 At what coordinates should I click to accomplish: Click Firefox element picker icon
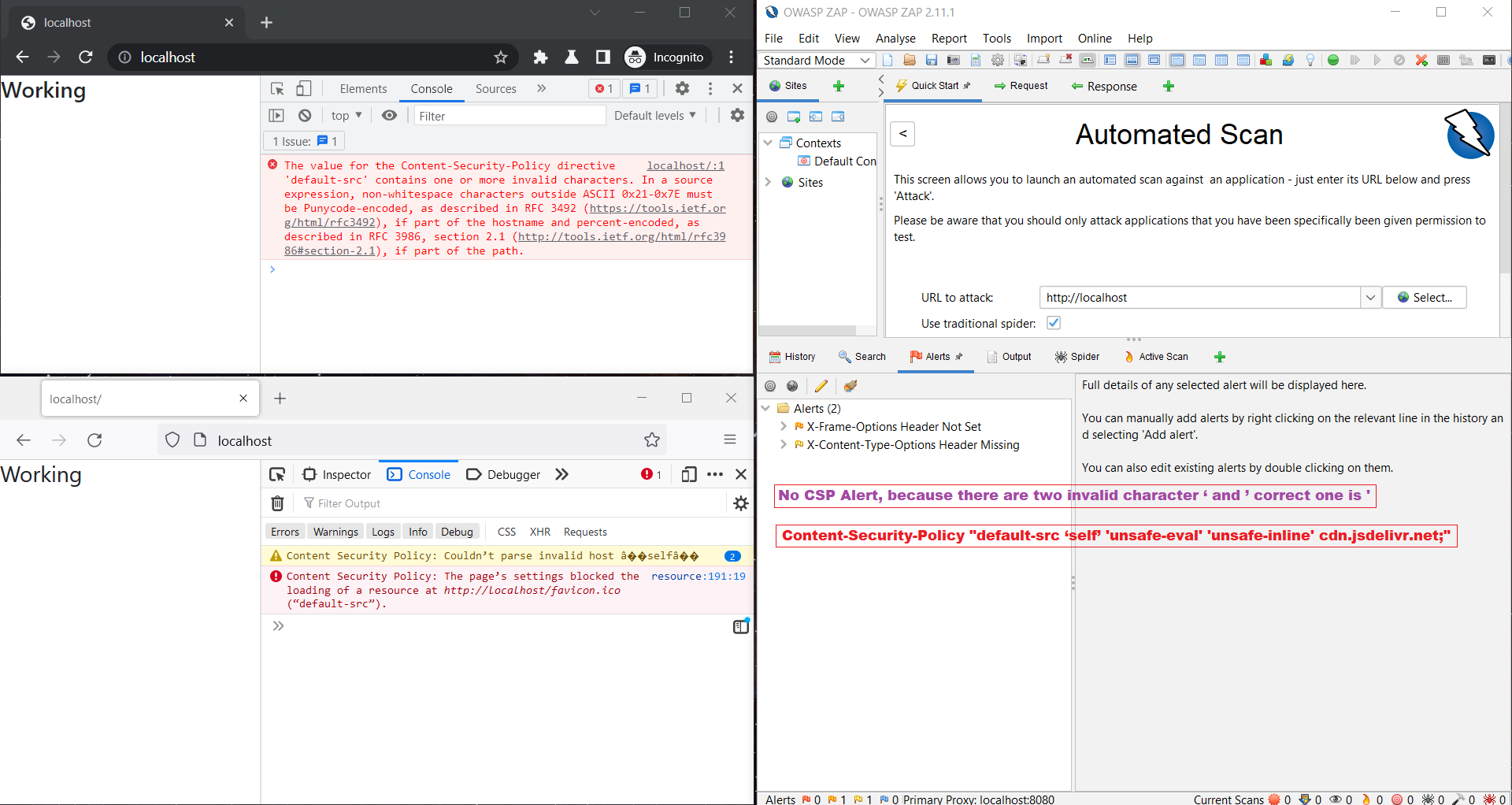click(277, 474)
